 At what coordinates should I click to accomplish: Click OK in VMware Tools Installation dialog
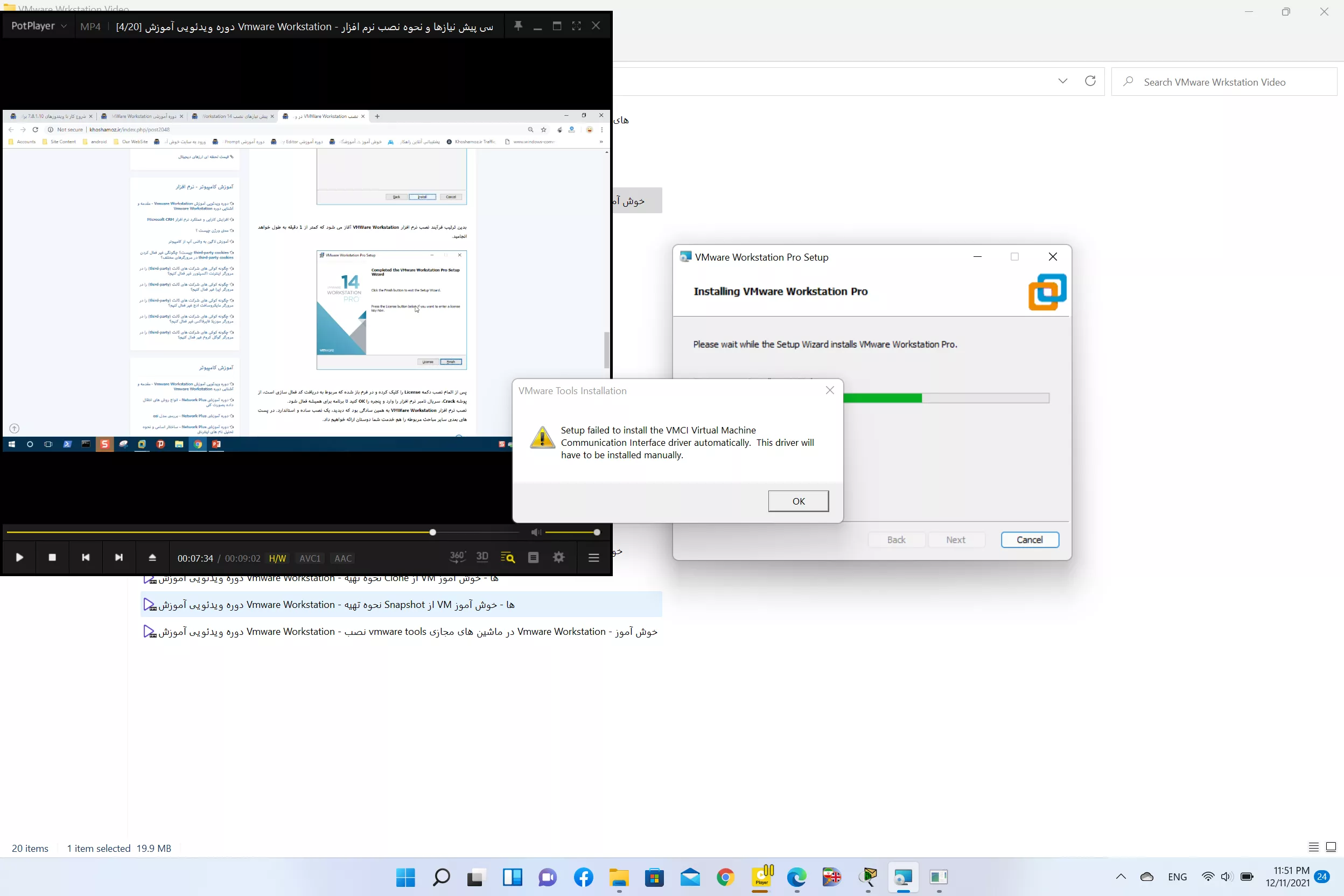click(x=799, y=501)
